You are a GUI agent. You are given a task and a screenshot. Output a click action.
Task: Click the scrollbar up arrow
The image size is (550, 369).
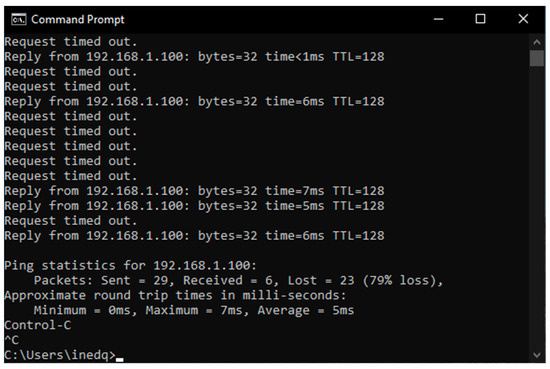pyautogui.click(x=537, y=42)
